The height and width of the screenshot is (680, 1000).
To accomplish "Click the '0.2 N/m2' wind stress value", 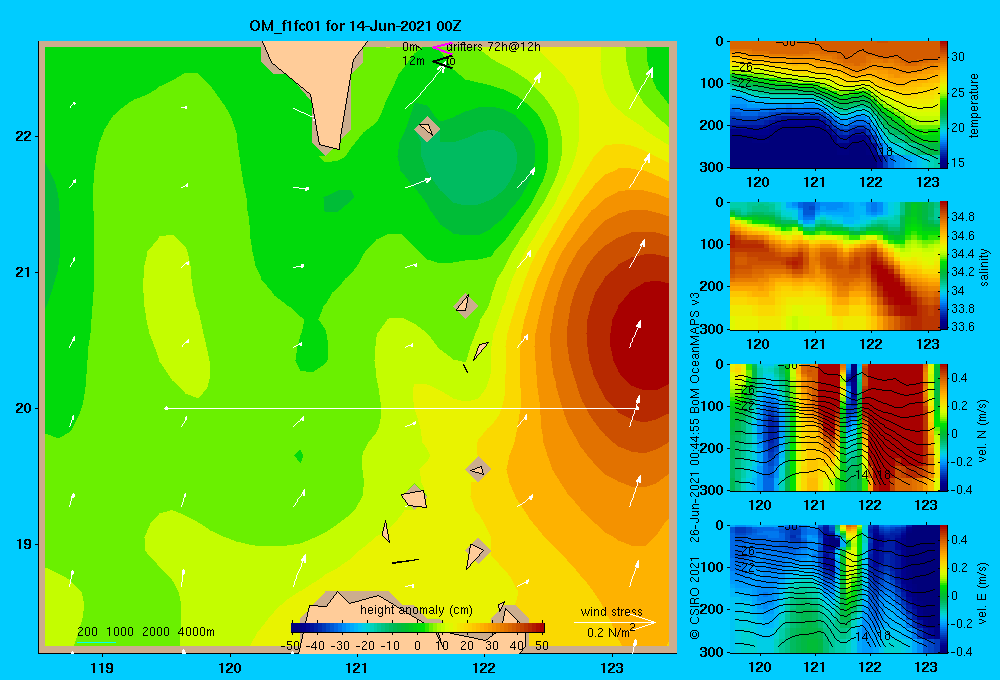I will point(611,632).
